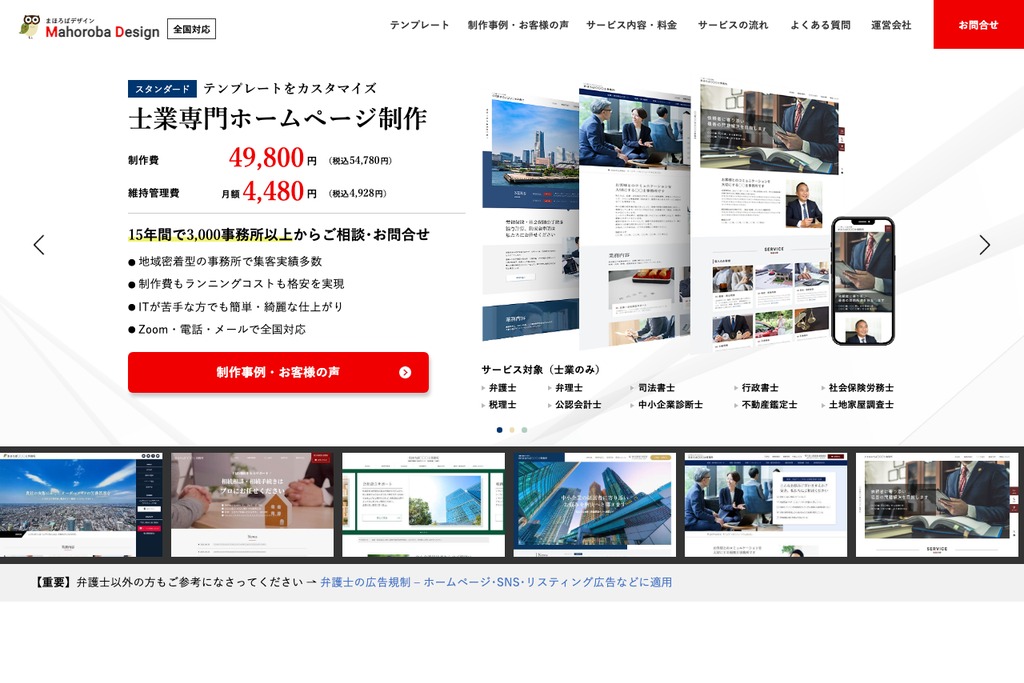Open the 運営会社 navigation item
Image resolution: width=1024 pixels, height=683 pixels.
click(889, 26)
